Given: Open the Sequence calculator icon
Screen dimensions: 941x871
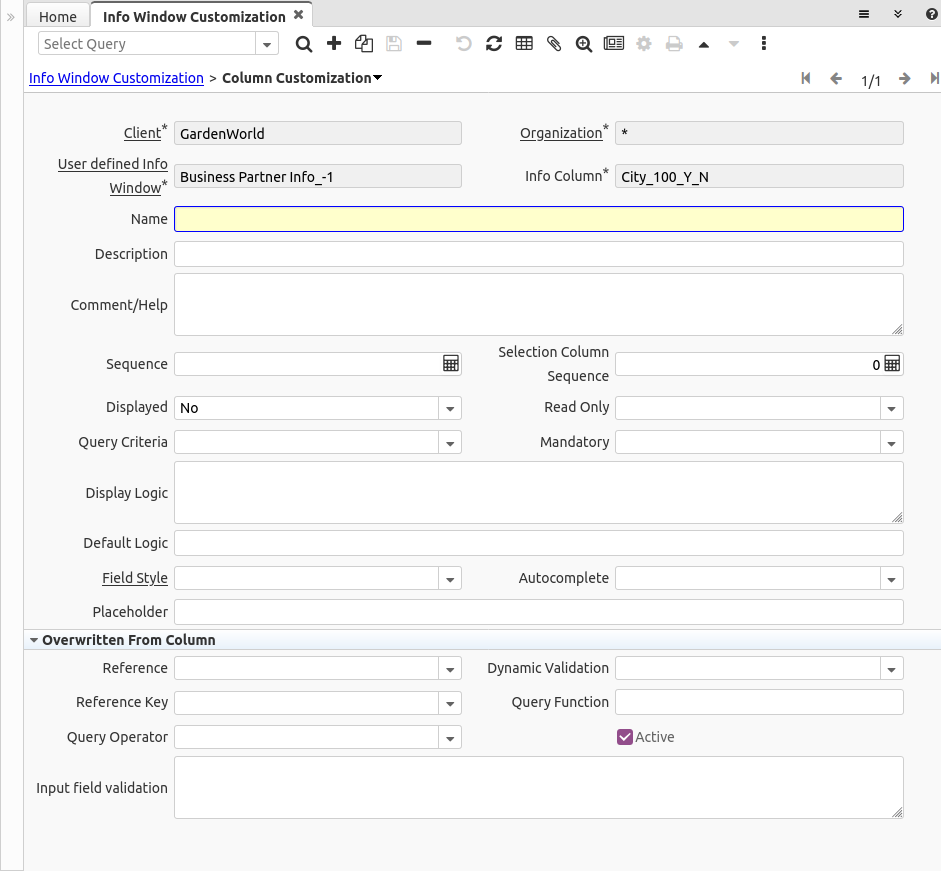Looking at the screenshot, I should click(451, 364).
